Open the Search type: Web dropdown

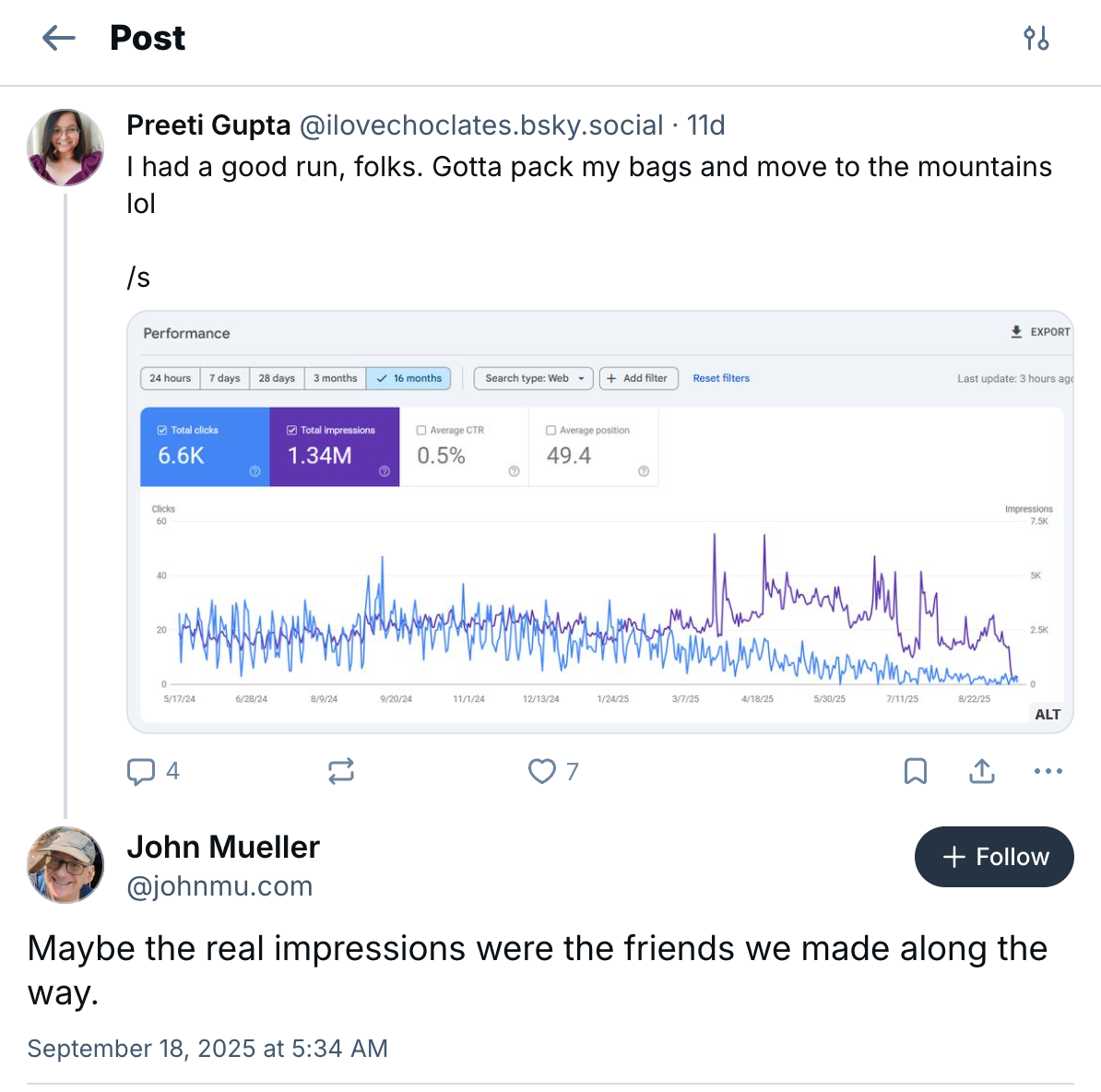(x=533, y=378)
